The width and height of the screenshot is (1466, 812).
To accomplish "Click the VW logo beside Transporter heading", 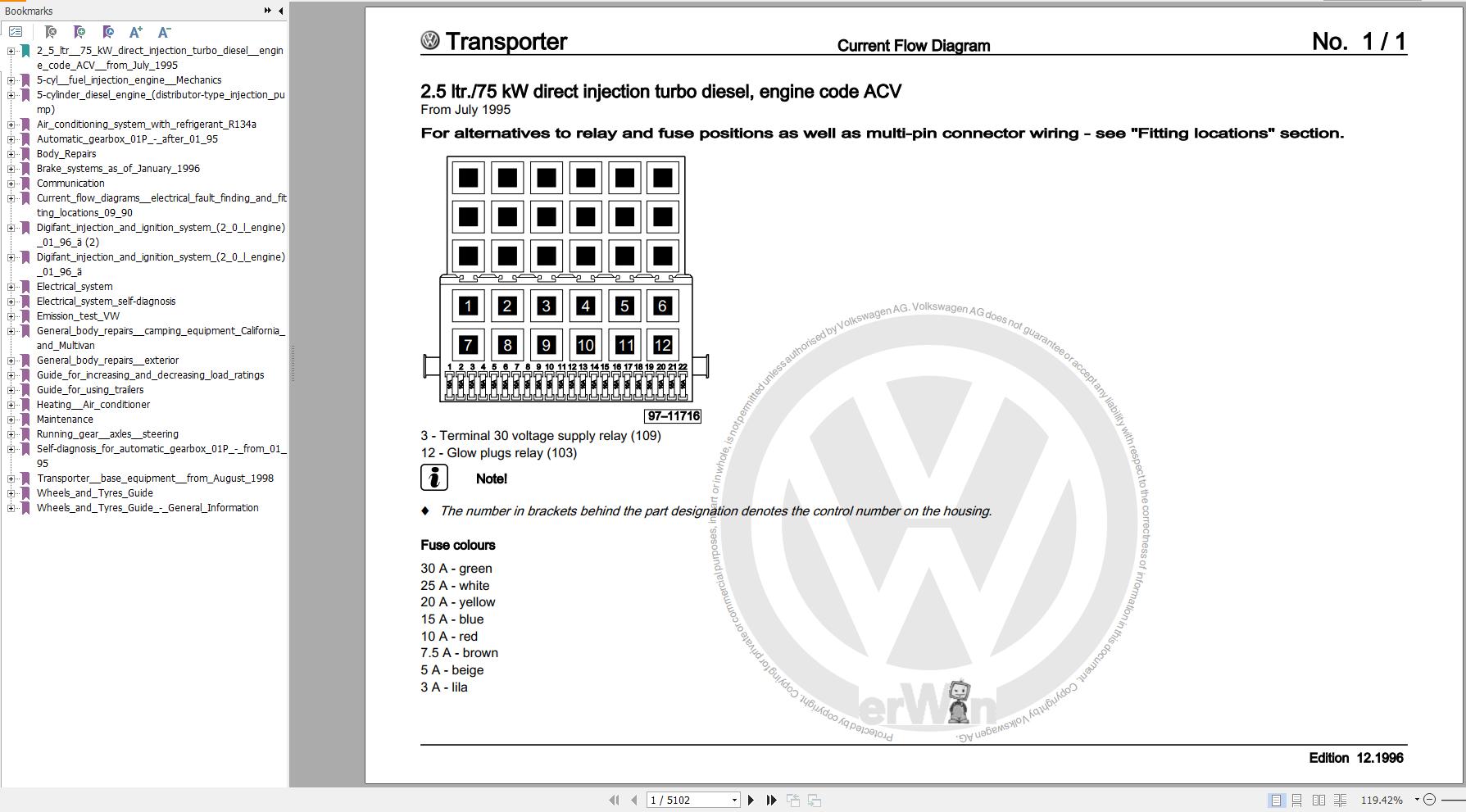I will point(429,41).
